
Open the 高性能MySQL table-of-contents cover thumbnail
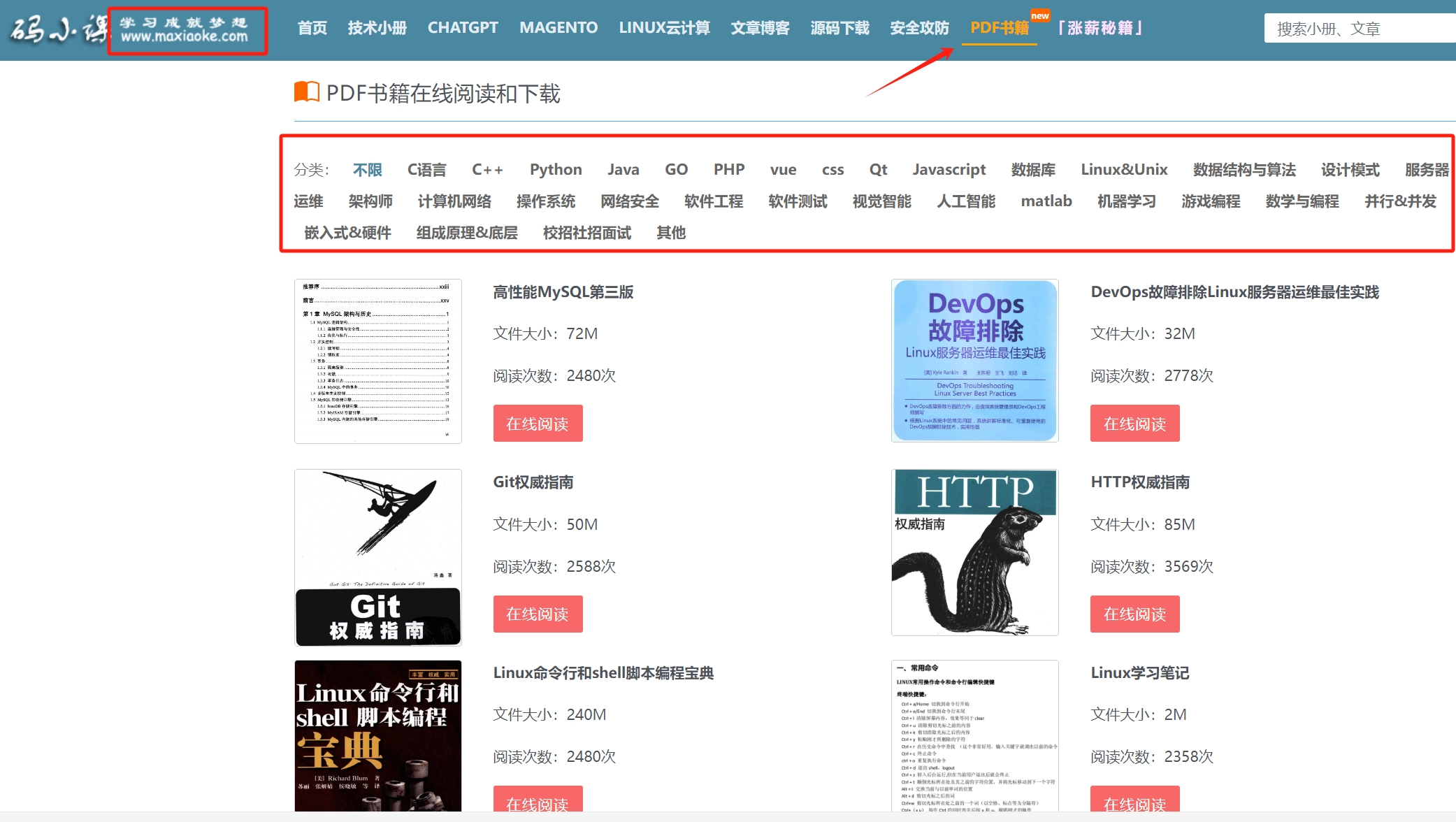pyautogui.click(x=377, y=361)
